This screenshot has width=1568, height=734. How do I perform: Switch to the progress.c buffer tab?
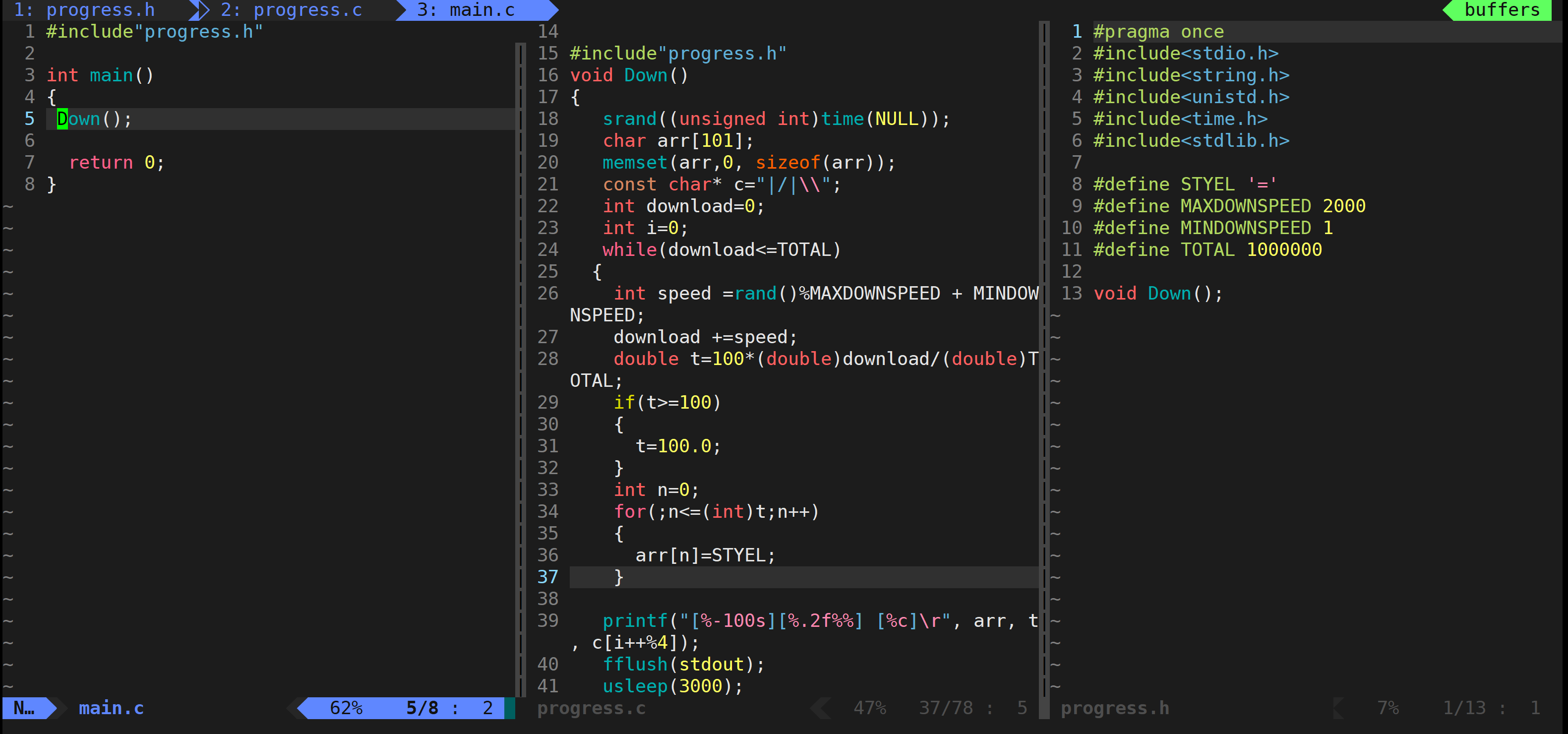292,10
